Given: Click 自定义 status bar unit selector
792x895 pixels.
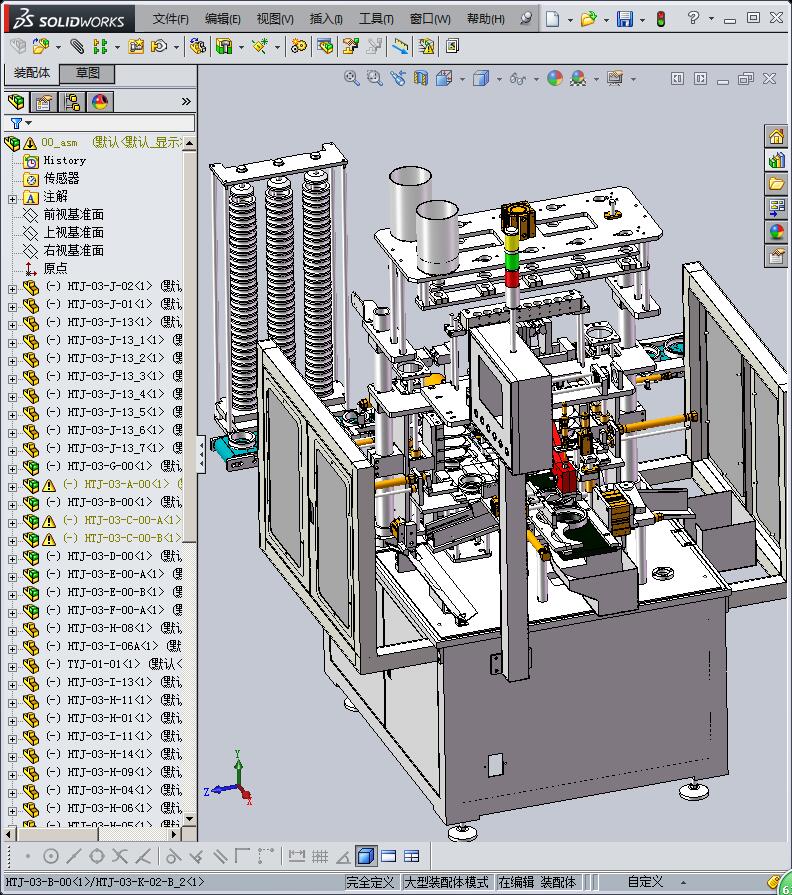Looking at the screenshot, I should (645, 882).
